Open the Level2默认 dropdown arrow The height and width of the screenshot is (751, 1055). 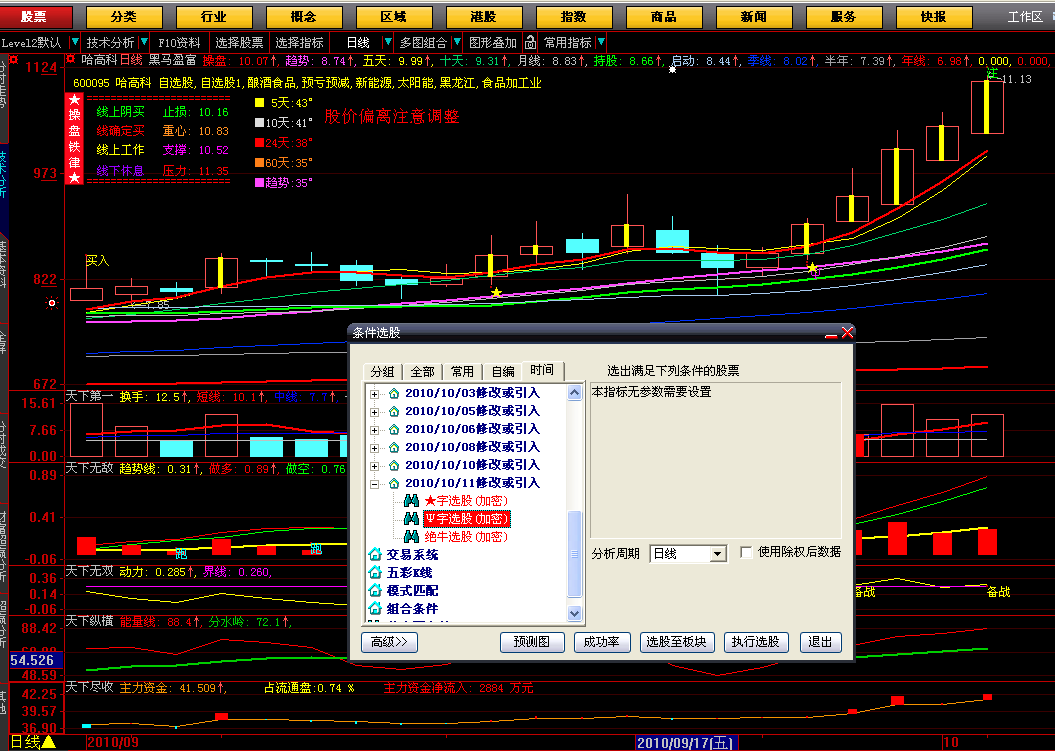tap(75, 42)
